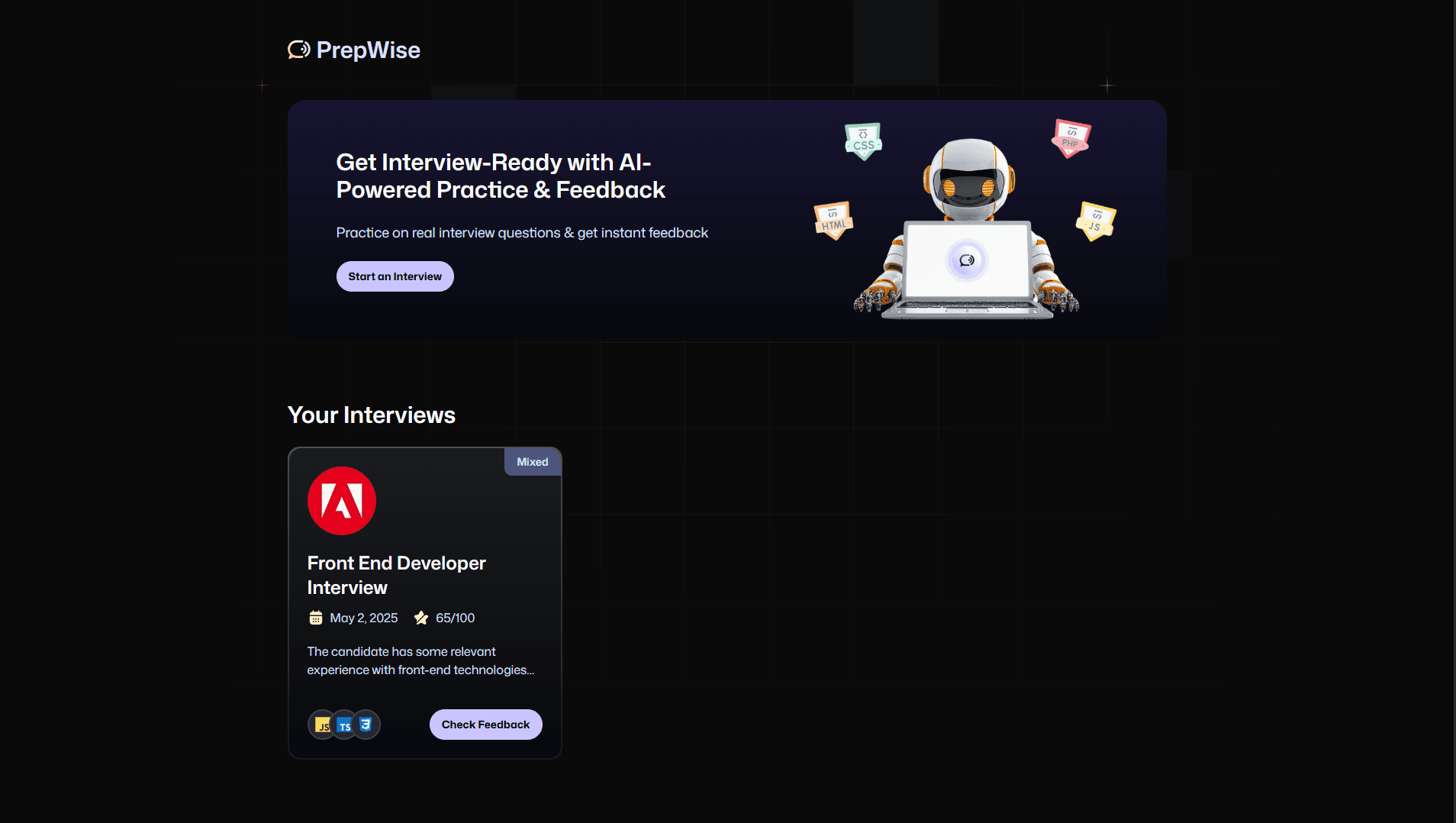Click the robot with laptop illustration
The height and width of the screenshot is (823, 1456).
tap(967, 228)
